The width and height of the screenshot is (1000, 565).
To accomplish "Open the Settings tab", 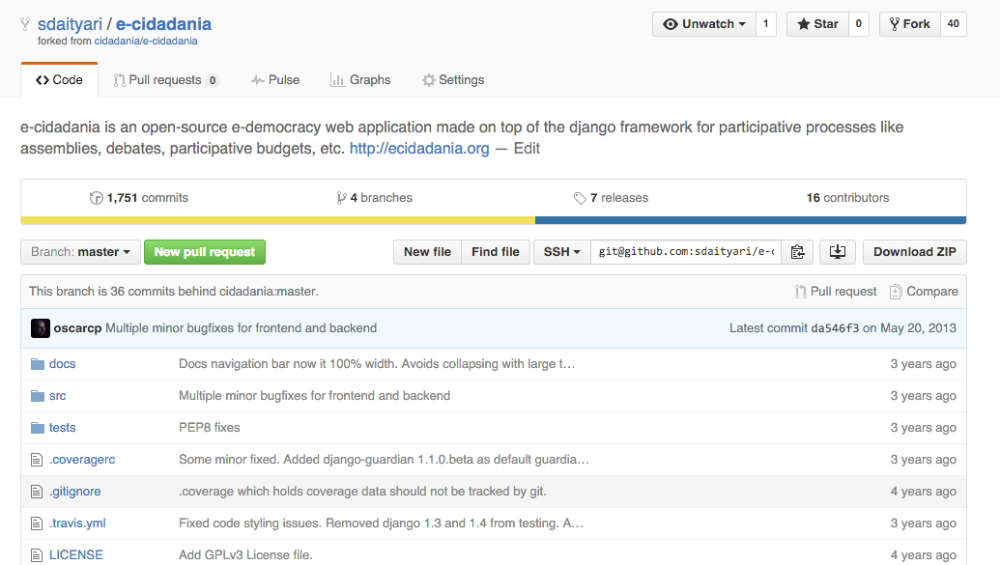I will pyautogui.click(x=453, y=80).
